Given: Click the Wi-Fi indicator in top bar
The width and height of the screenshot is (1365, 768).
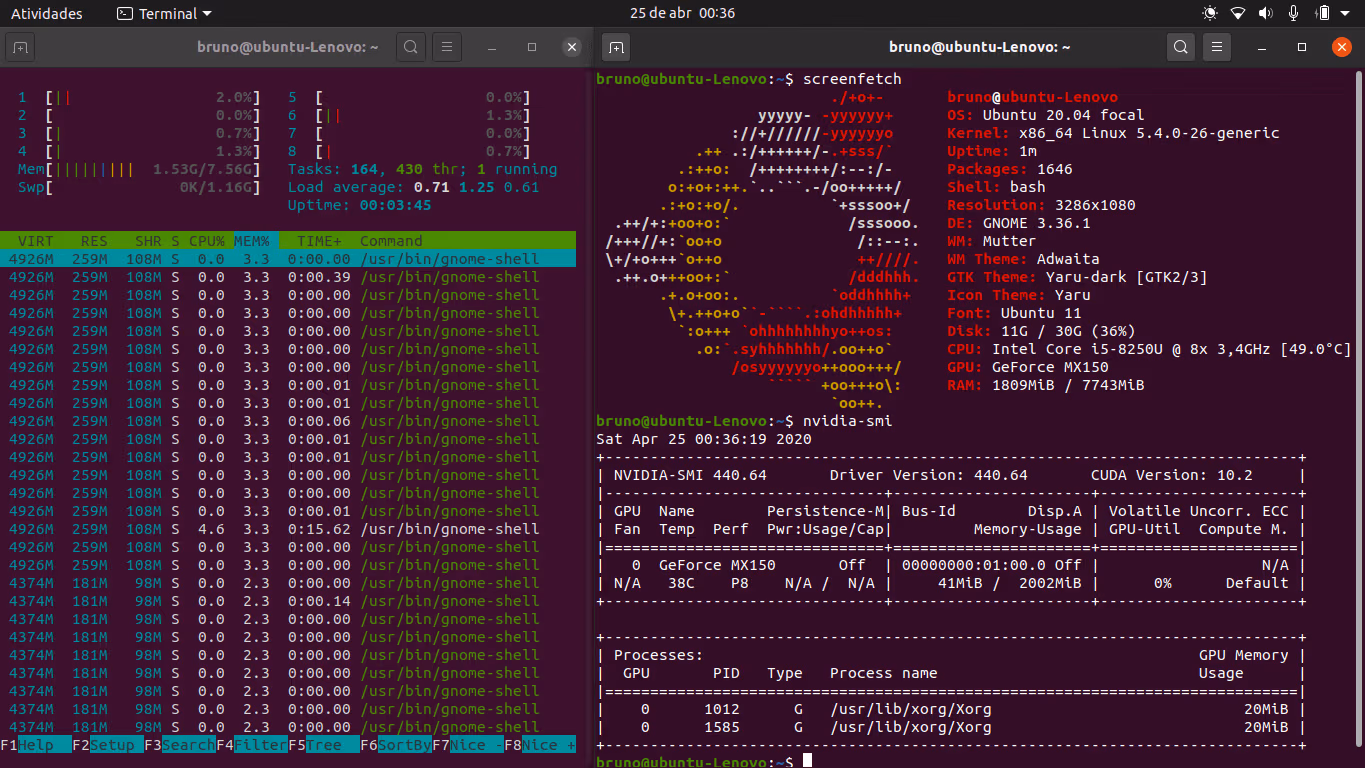Looking at the screenshot, I should [1238, 14].
